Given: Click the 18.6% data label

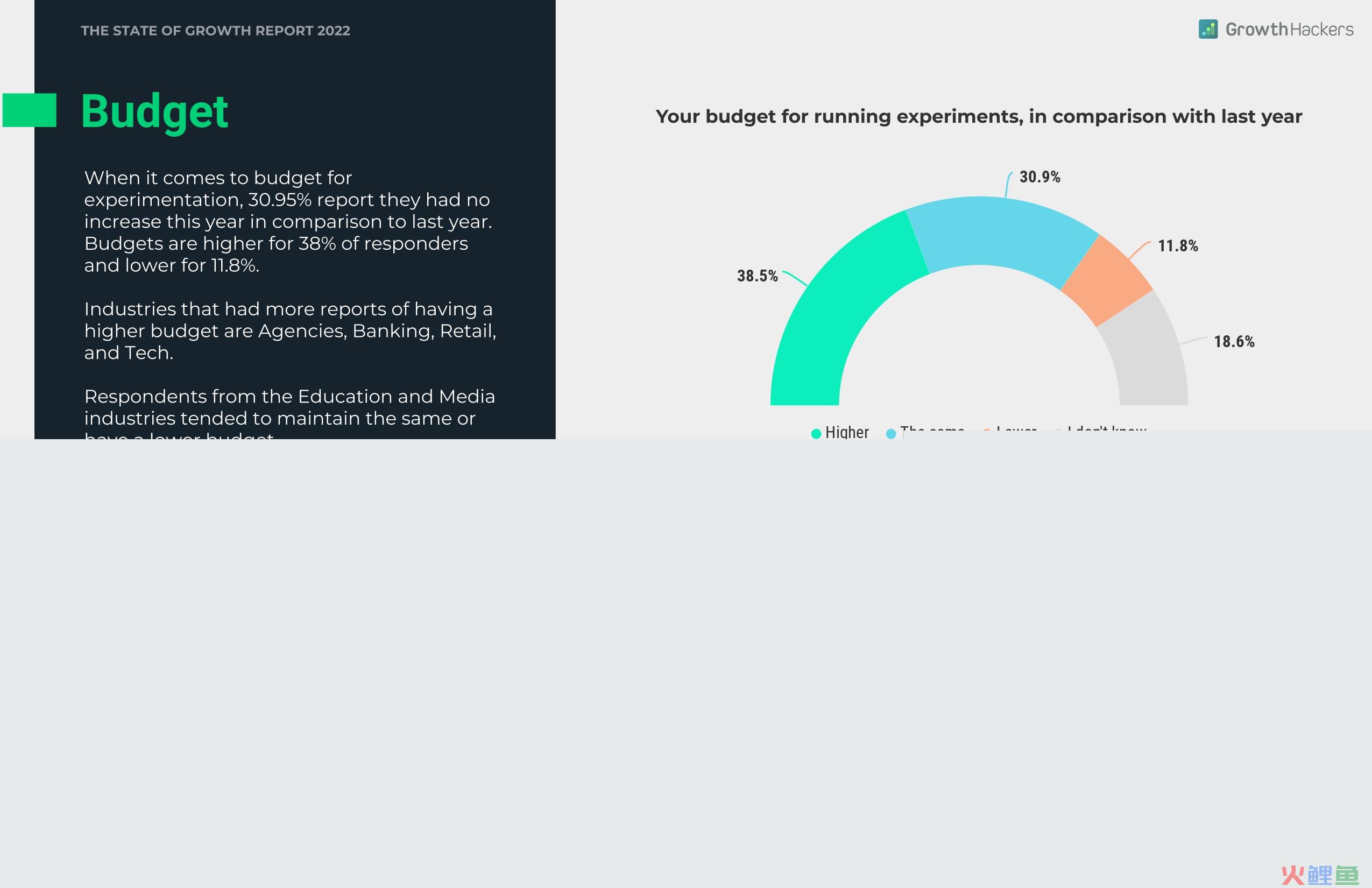Looking at the screenshot, I should pyautogui.click(x=1234, y=342).
